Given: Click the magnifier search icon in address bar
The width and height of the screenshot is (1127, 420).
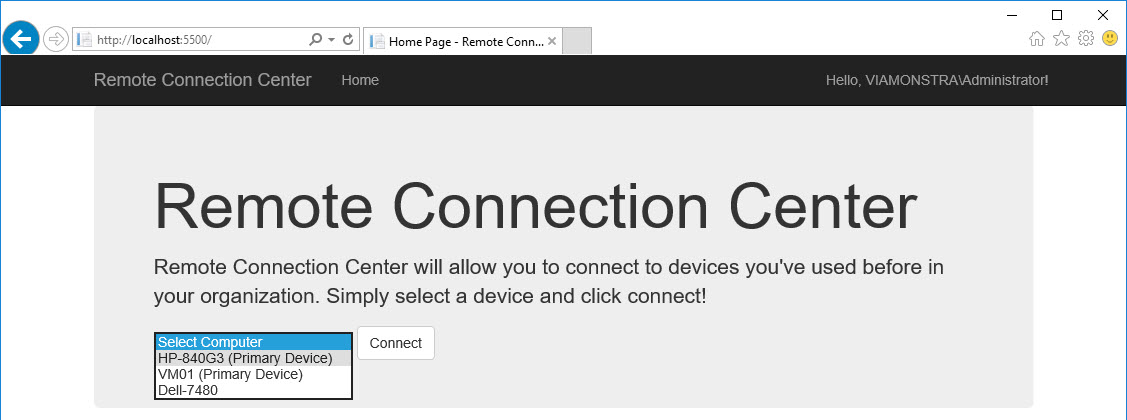Looking at the screenshot, I should 316,40.
